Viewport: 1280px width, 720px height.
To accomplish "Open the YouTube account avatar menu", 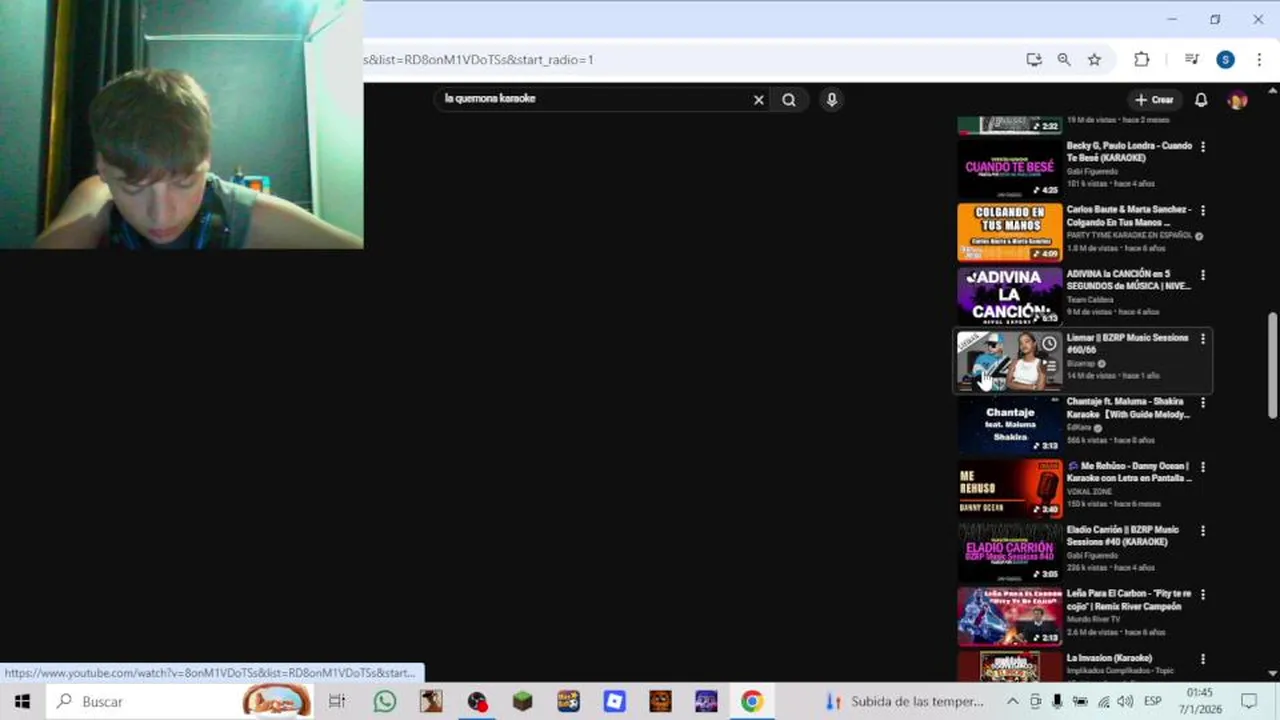I will tap(1237, 100).
